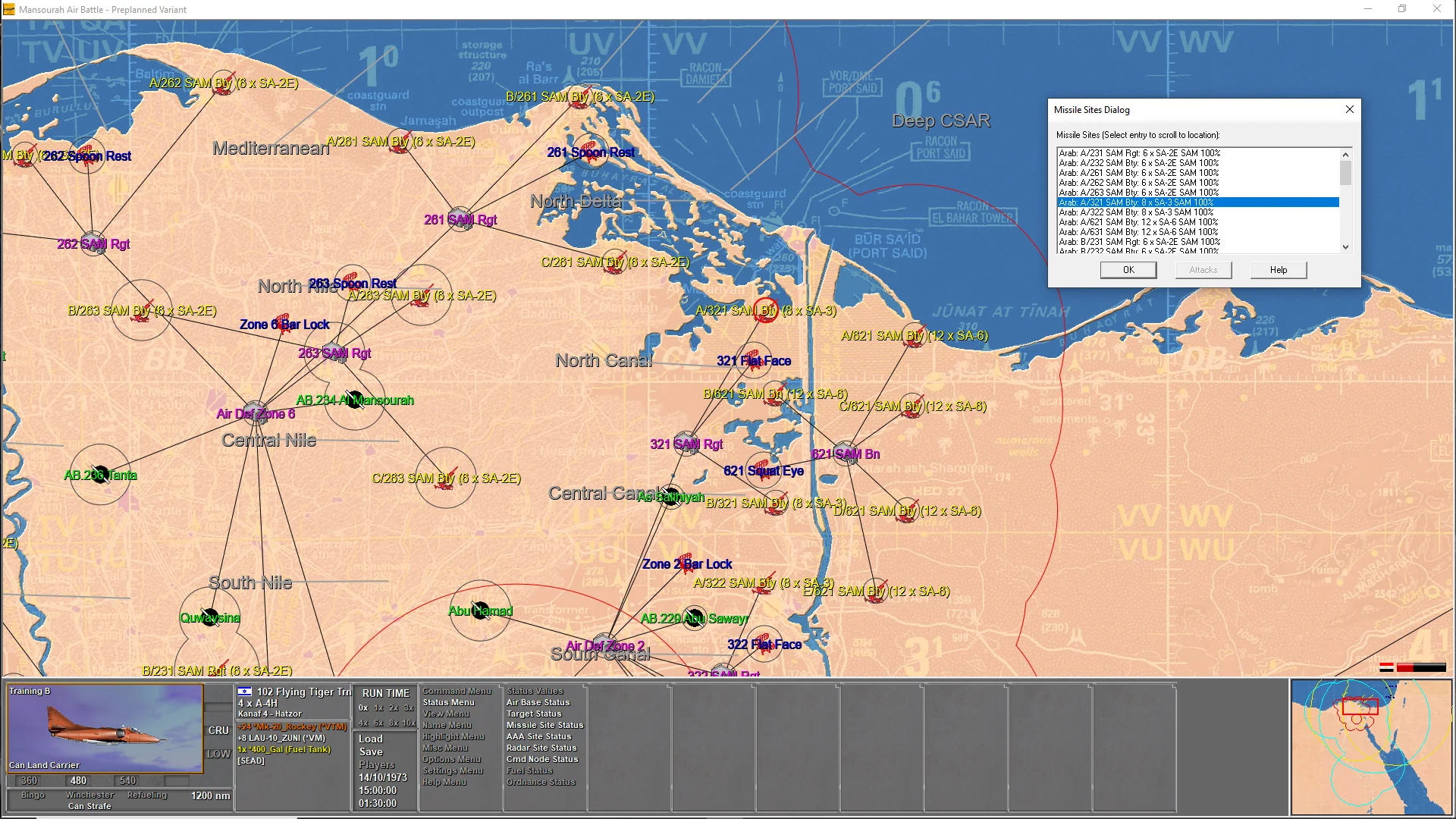Viewport: 1456px width, 819px height.
Task: Set run time speed to 10x
Action: pyautogui.click(x=409, y=723)
